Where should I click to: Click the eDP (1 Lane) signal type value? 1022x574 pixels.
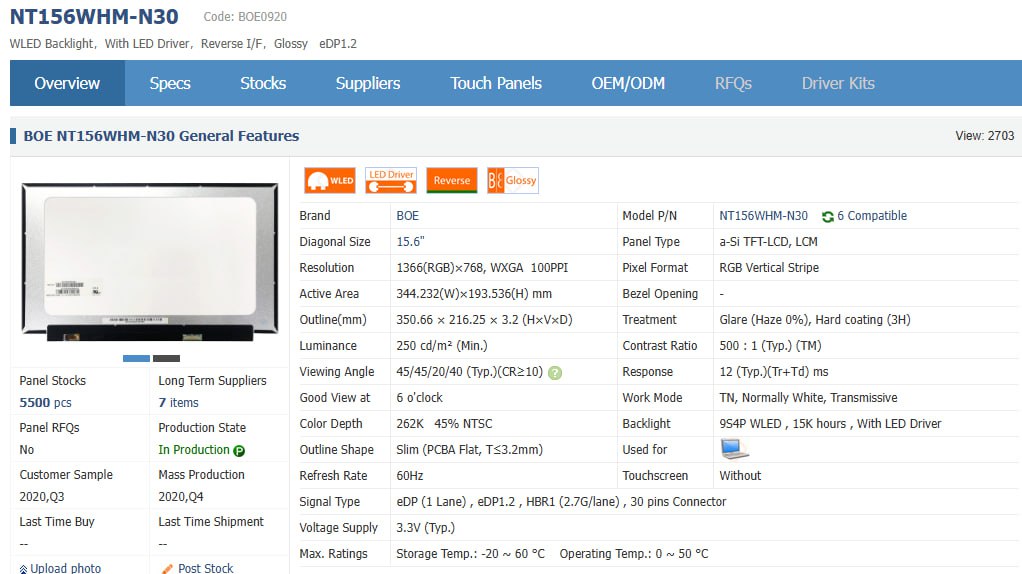click(561, 502)
